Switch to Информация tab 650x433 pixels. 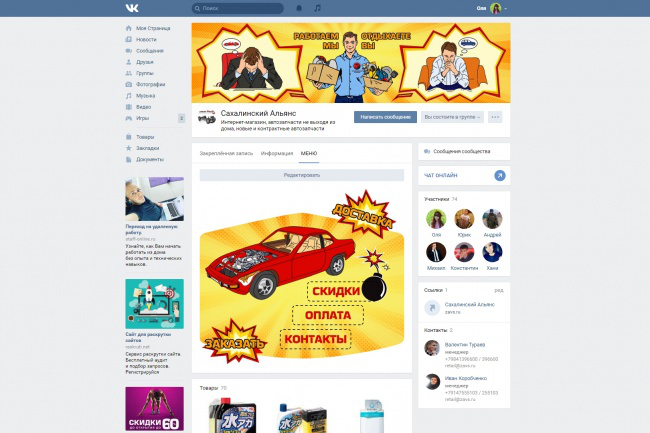click(x=277, y=153)
